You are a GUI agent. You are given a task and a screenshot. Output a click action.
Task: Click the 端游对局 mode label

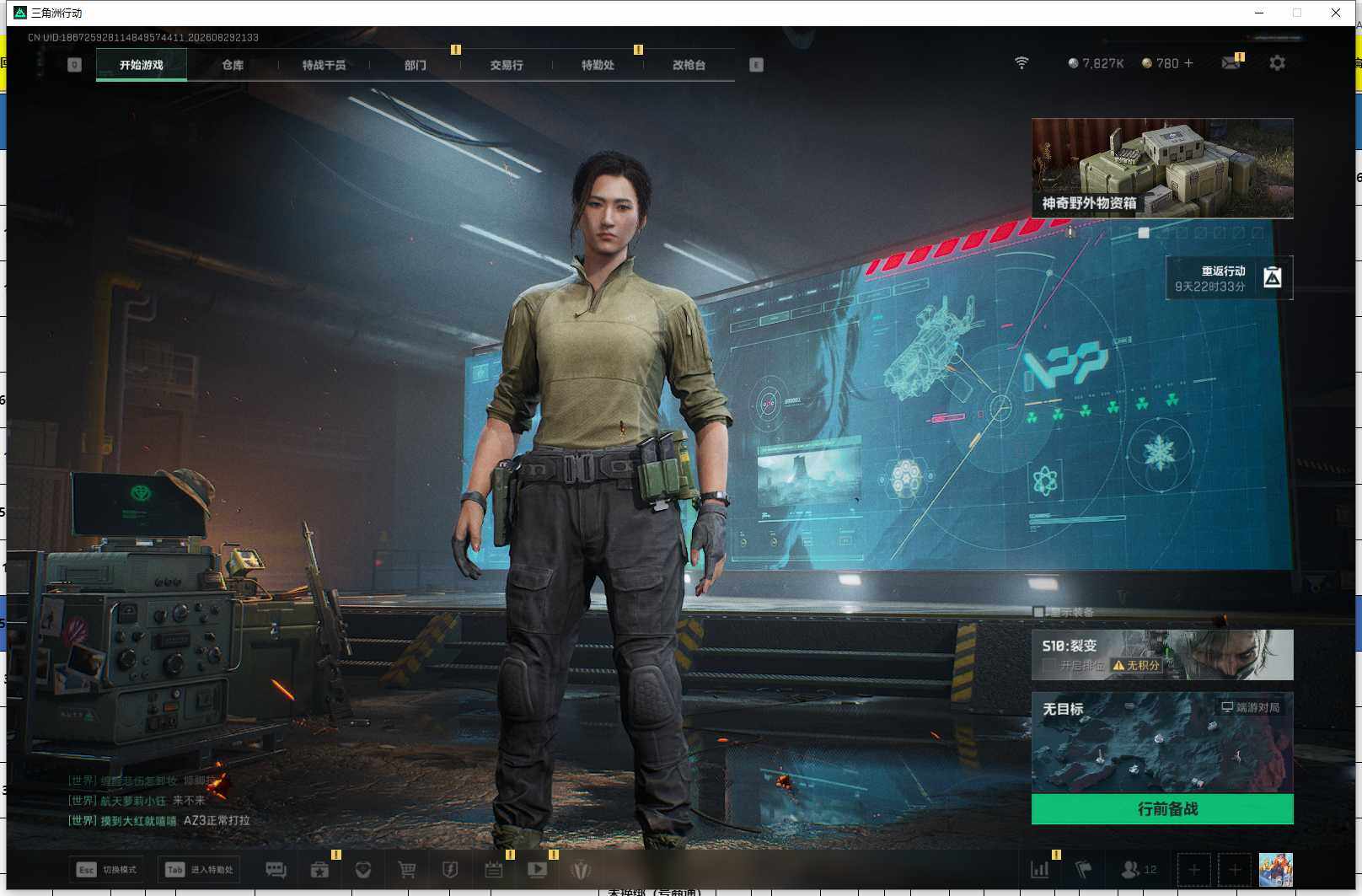click(x=1251, y=707)
